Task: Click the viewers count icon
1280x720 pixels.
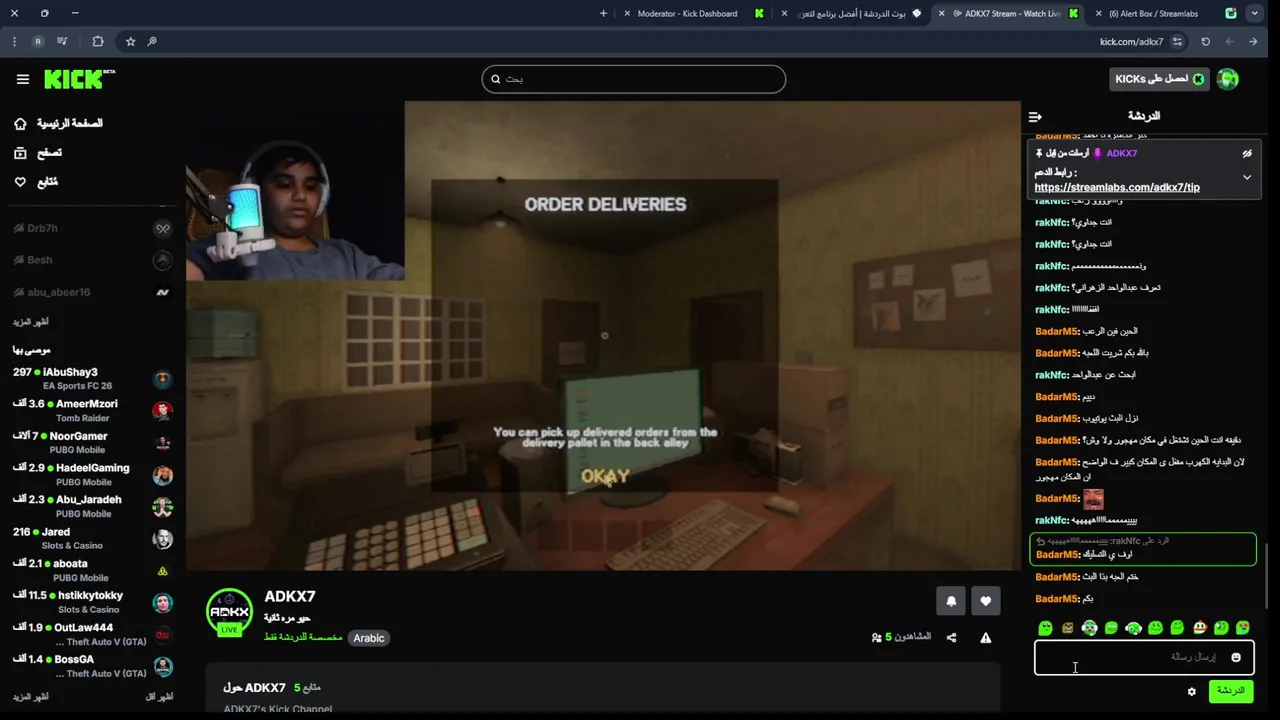Action: [x=877, y=638]
